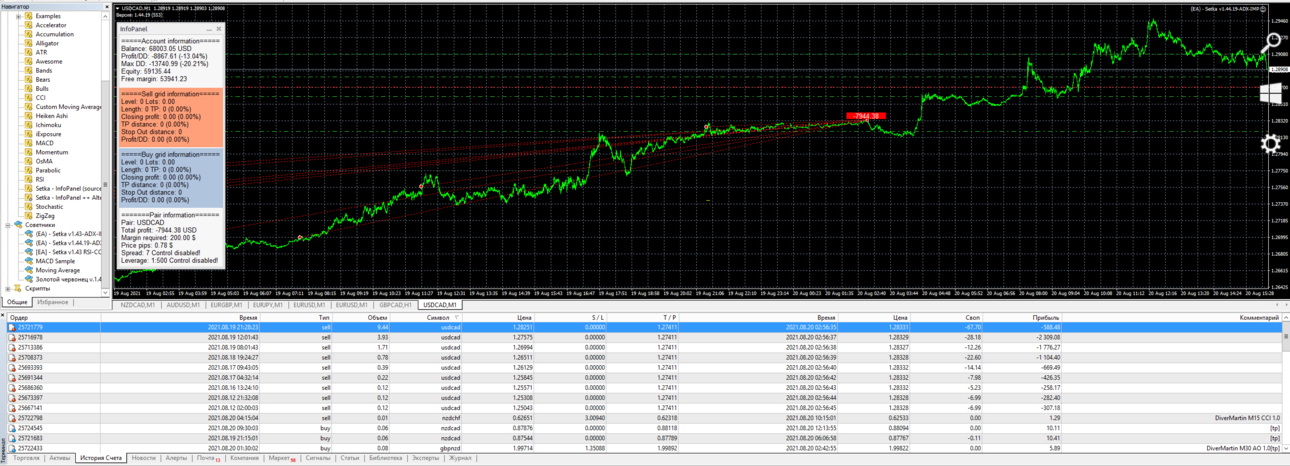Screen dimensions: 1290x466
Task: Select the USDCAD,M1 chart tab
Action: (440, 305)
